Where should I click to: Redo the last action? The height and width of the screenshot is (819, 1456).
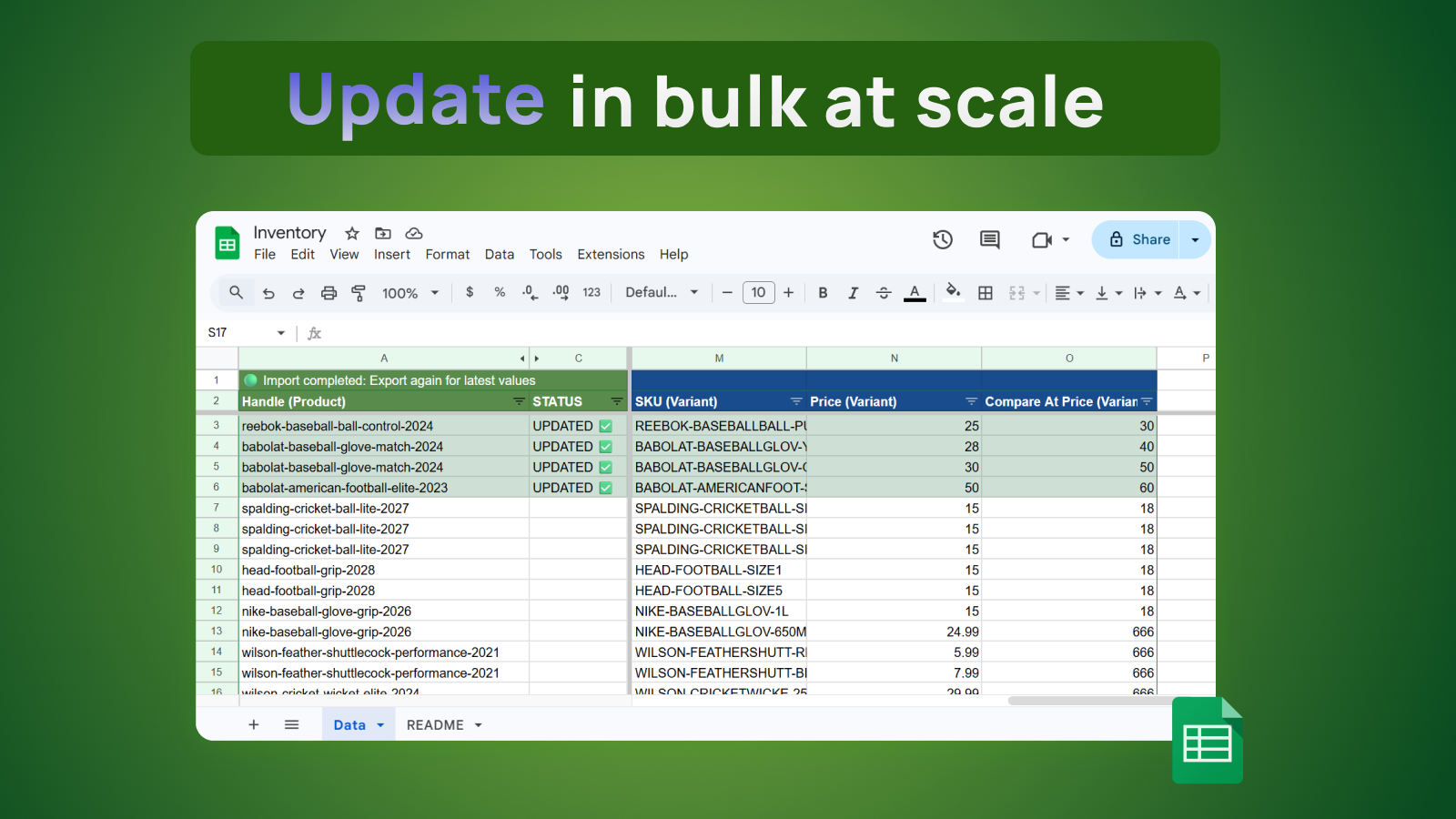point(298,293)
